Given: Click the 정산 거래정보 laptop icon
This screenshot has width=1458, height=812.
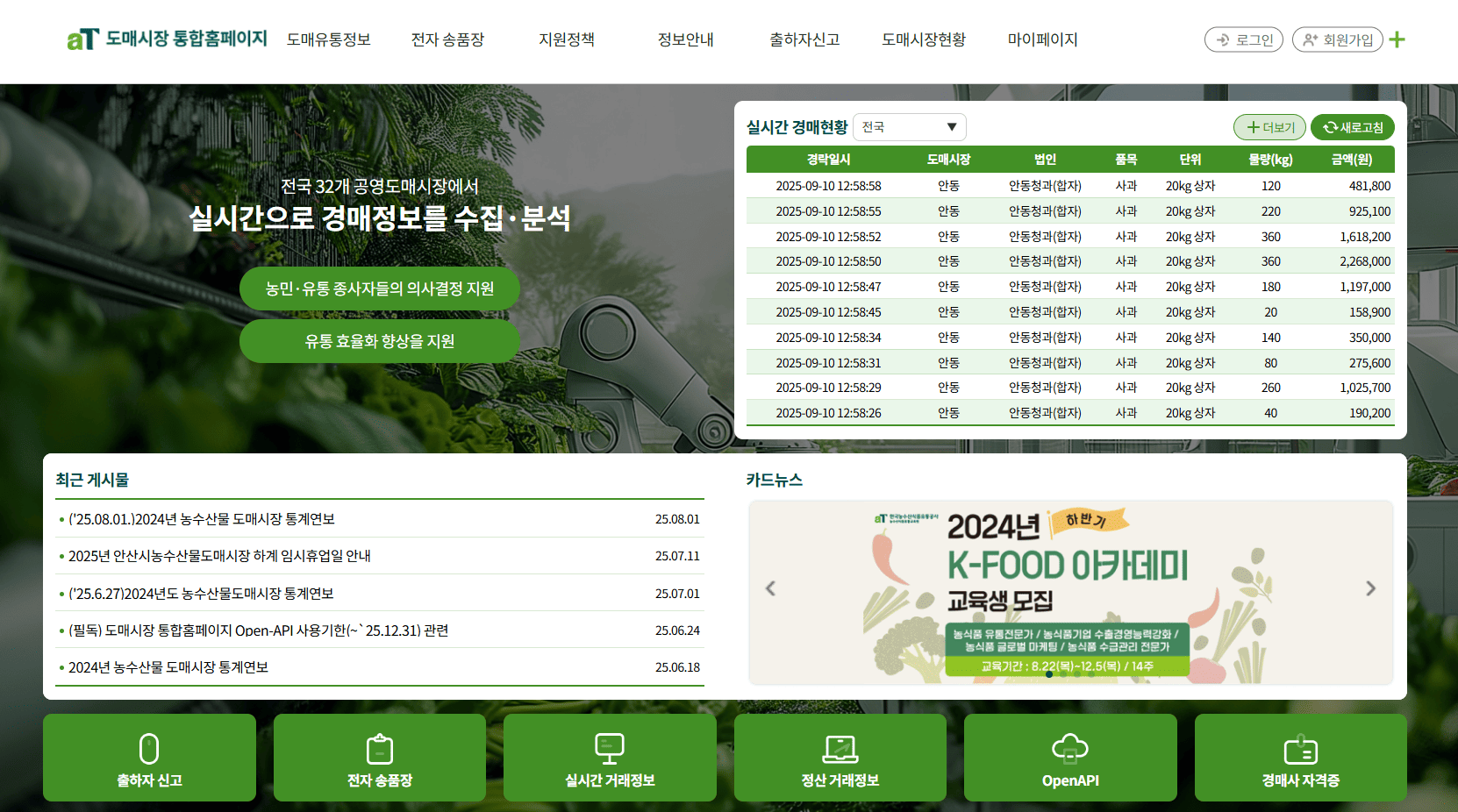Looking at the screenshot, I should (x=840, y=748).
